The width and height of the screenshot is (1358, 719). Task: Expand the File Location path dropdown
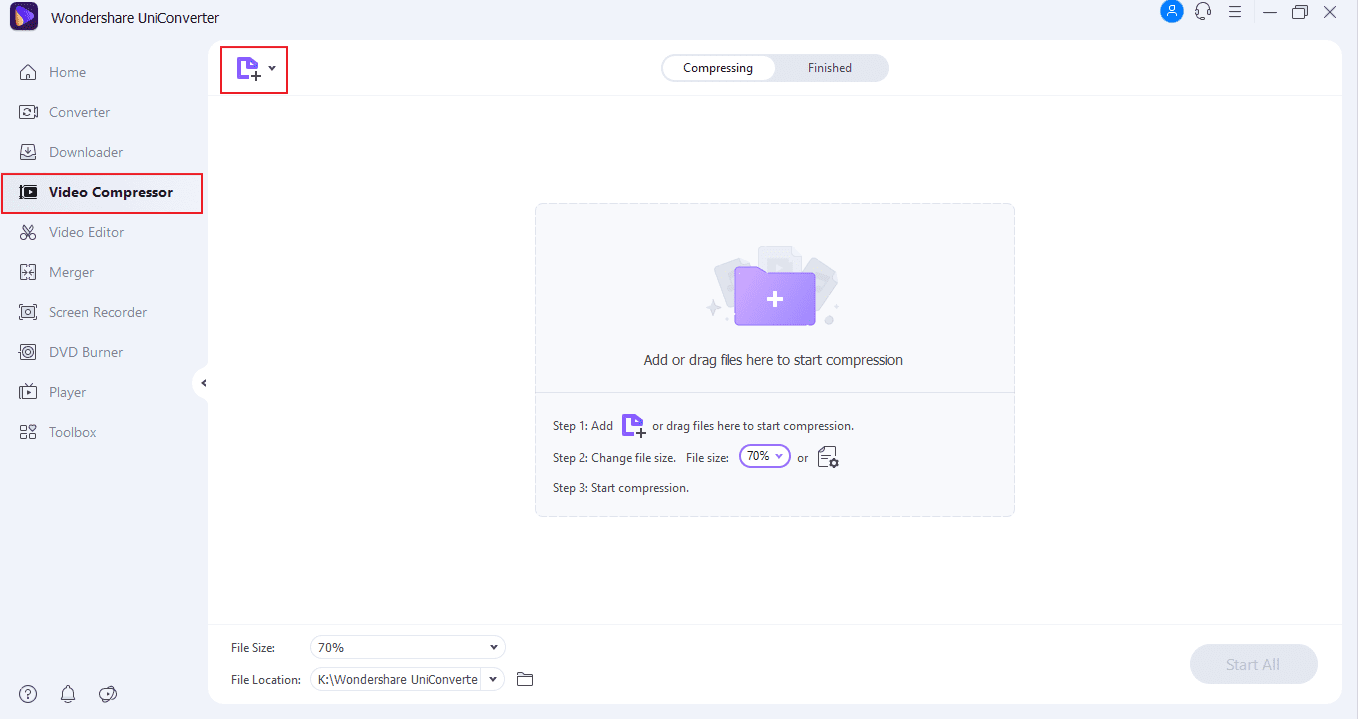click(x=492, y=680)
